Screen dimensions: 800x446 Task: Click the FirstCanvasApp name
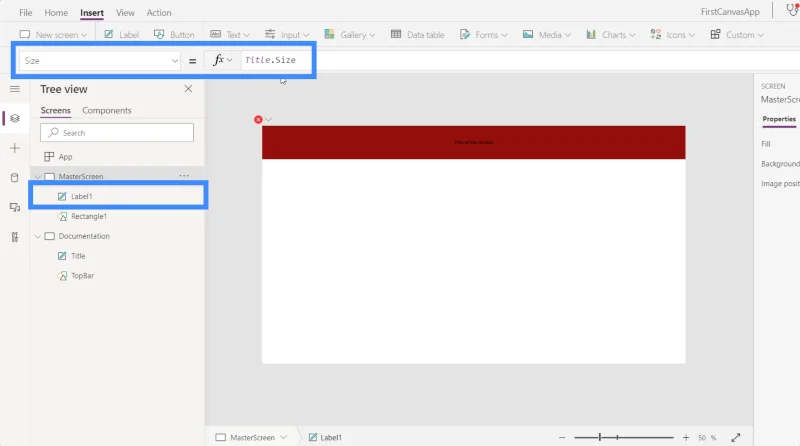point(730,12)
